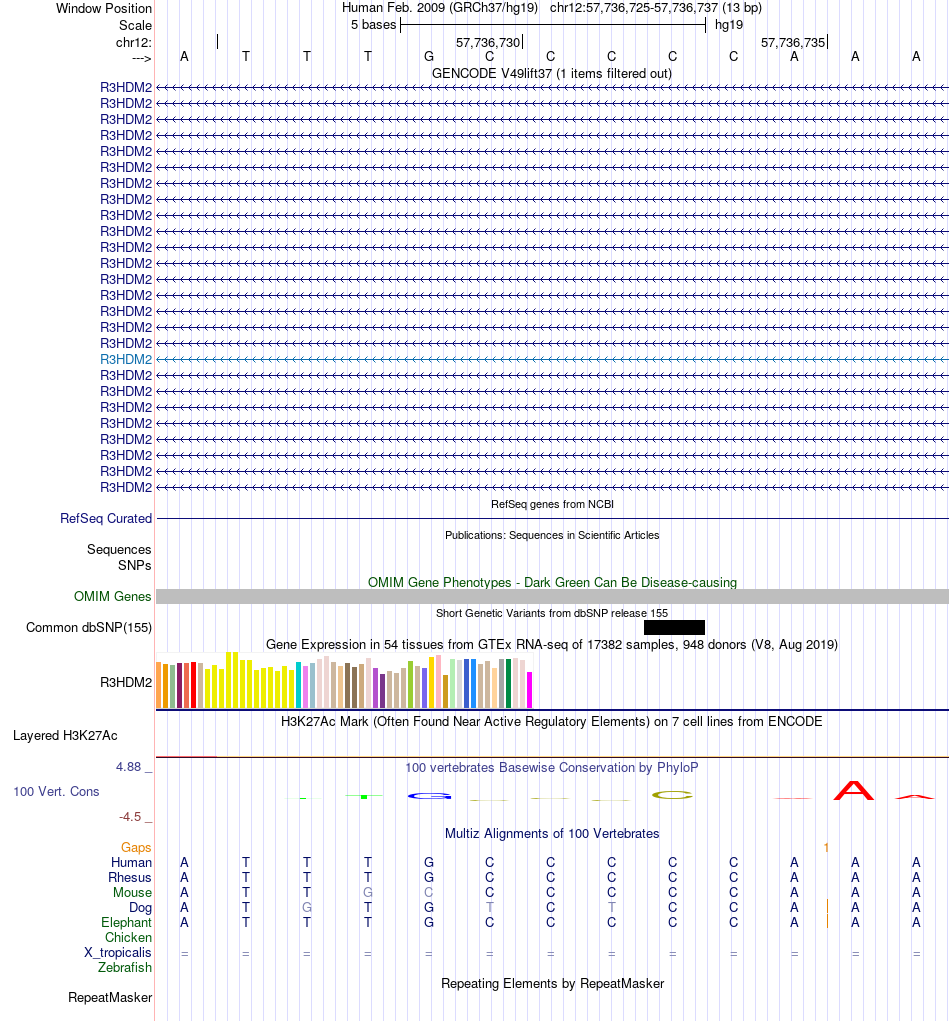Click '100 vertebrates Basewise Conservation by PhyloP' title
The height and width of the screenshot is (1021, 950).
[x=552, y=768]
